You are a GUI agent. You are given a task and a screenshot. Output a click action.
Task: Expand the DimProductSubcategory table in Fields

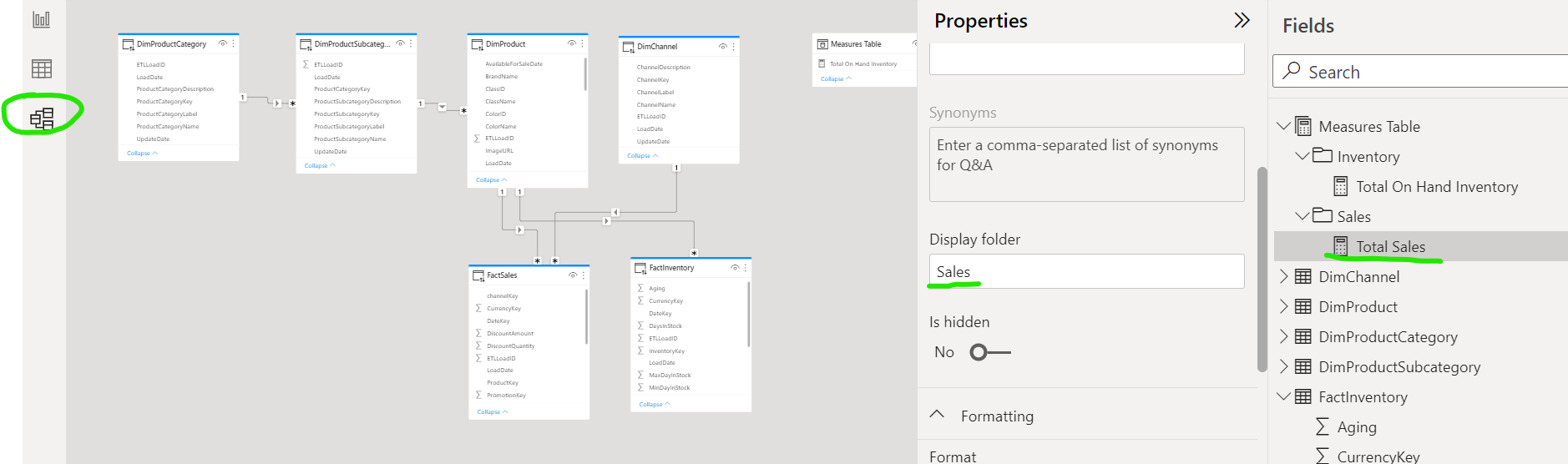(x=1284, y=367)
